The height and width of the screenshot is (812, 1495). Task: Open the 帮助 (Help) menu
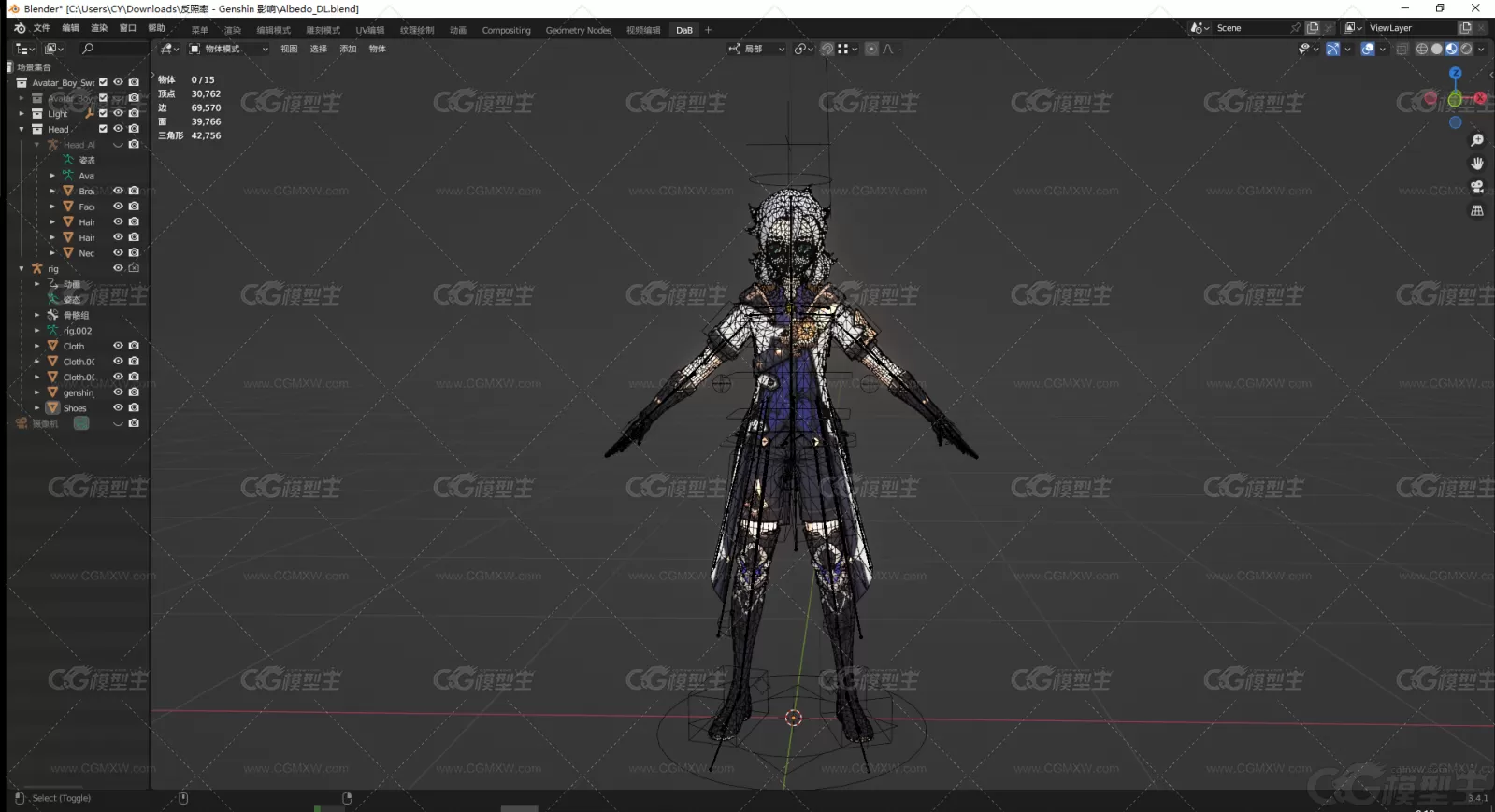pos(156,28)
